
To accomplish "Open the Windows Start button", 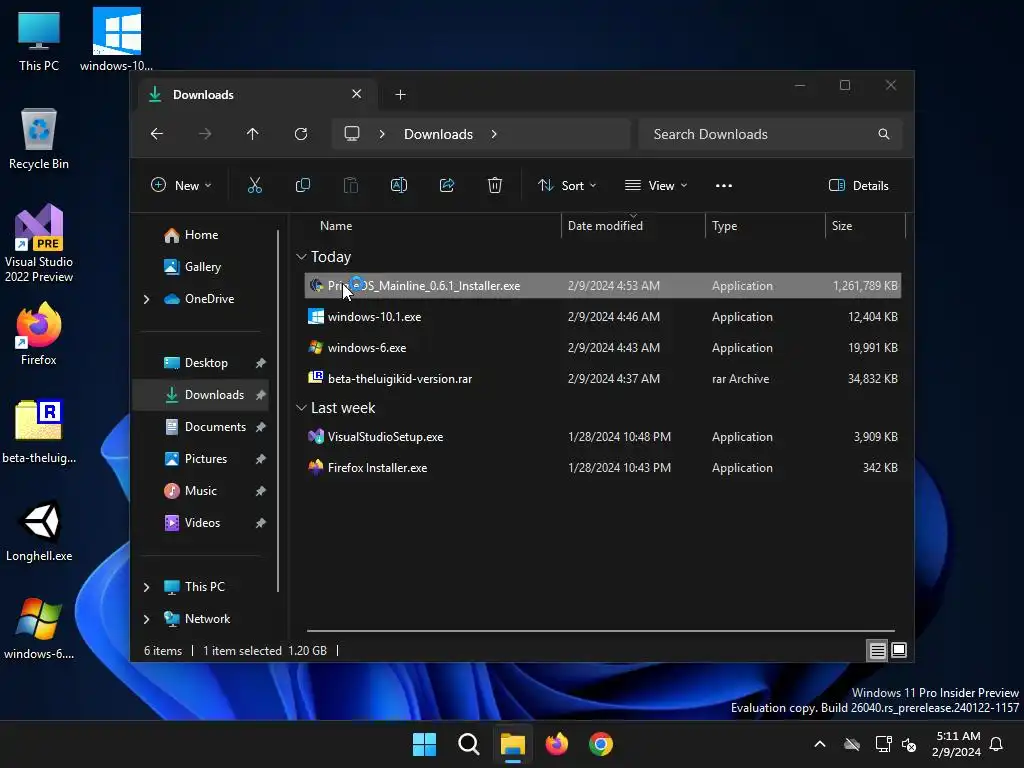I will click(x=424, y=744).
